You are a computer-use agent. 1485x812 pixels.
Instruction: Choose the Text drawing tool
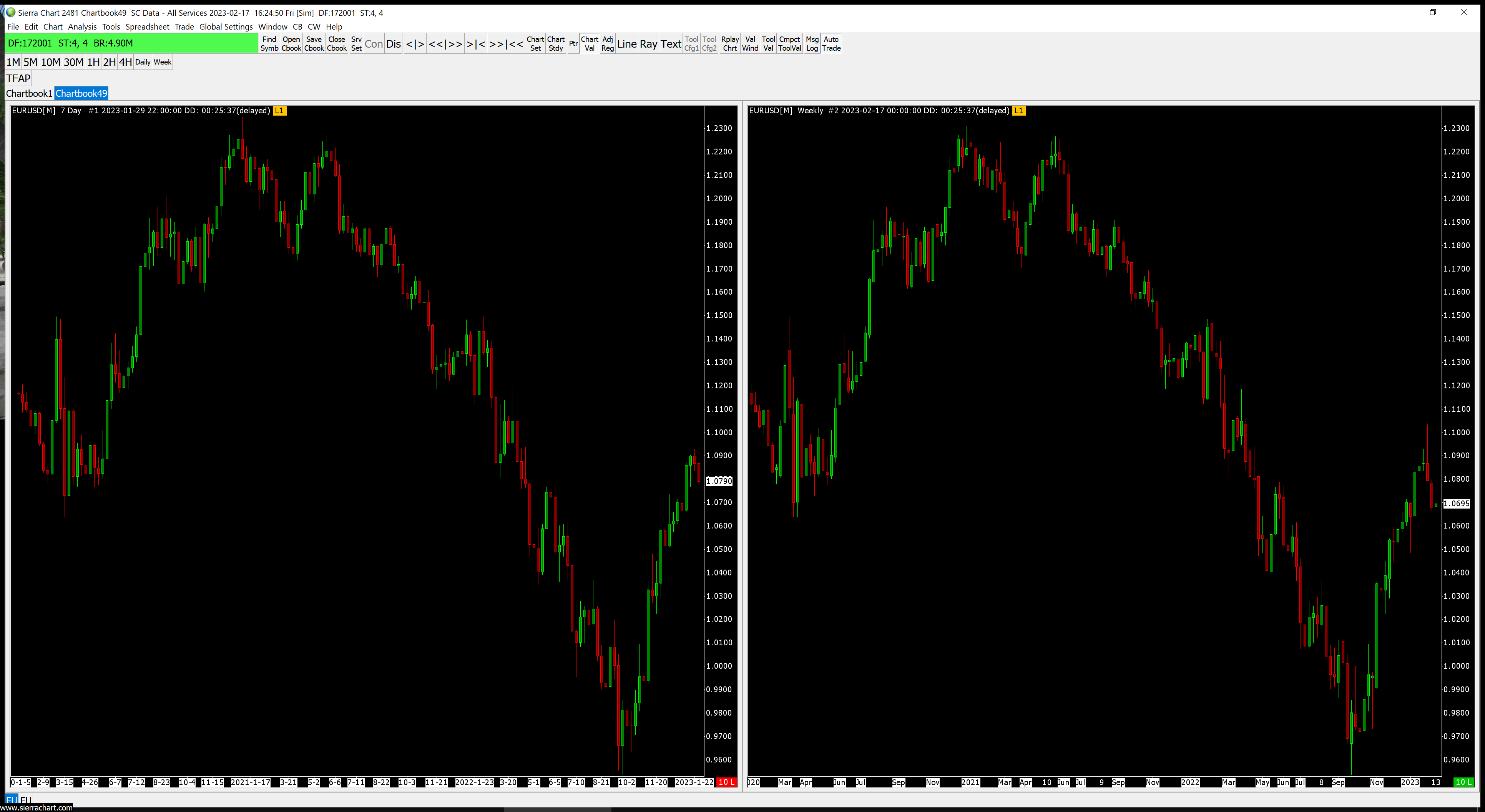(670, 44)
